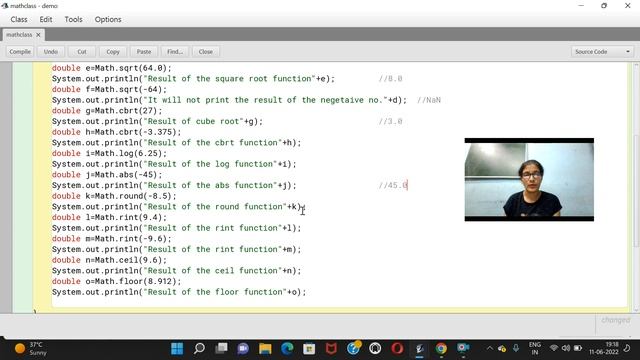Screen dimensions: 640x360
Task: Open the Wi-Fi network tray icon
Action: (x=554, y=349)
